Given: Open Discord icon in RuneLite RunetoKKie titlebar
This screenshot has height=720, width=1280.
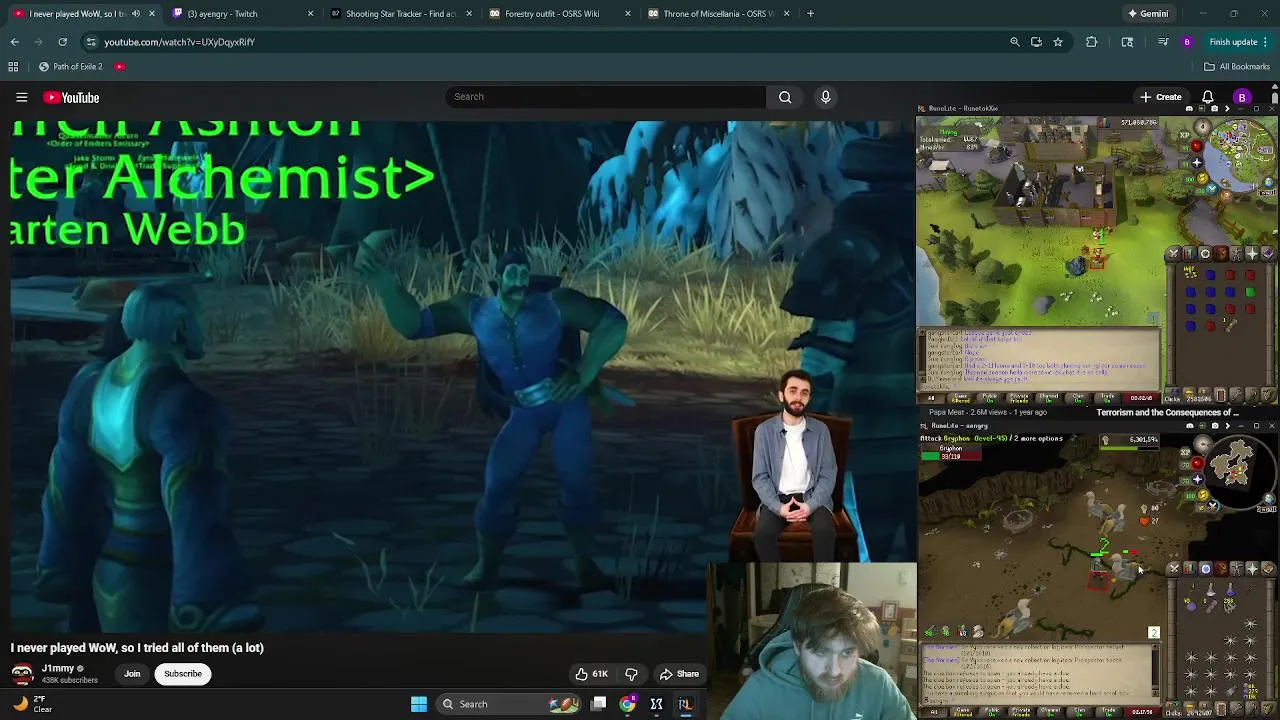Looking at the screenshot, I should pyautogui.click(x=1189, y=108).
